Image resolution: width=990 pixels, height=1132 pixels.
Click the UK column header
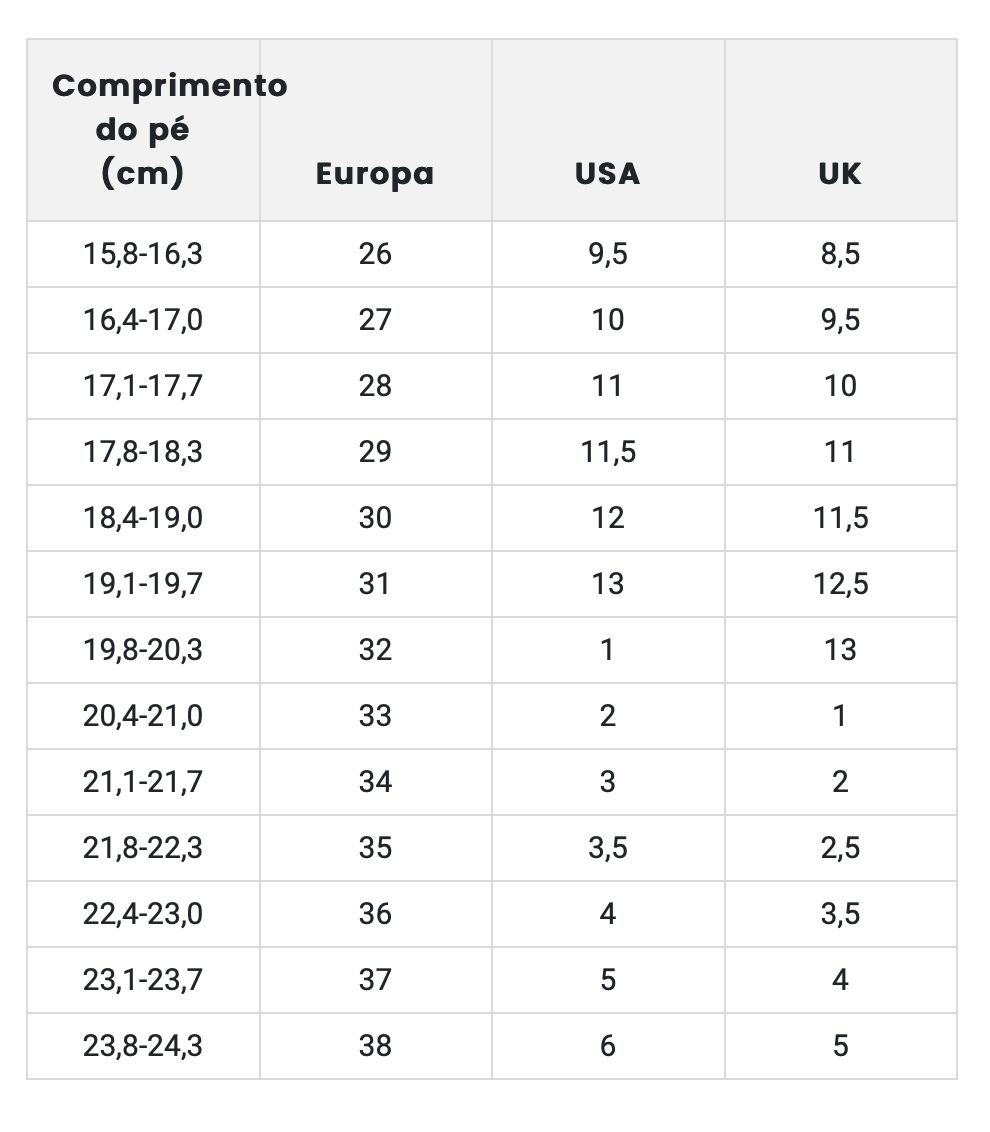click(840, 174)
